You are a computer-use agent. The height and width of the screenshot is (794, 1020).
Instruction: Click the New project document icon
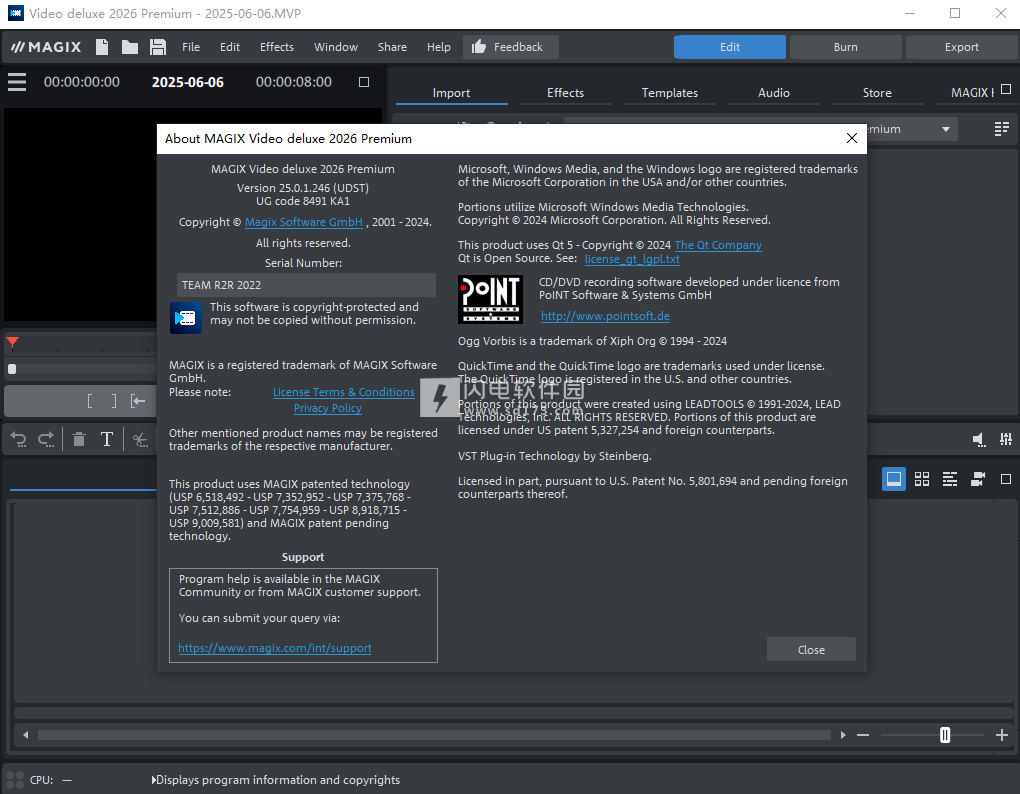coord(101,47)
